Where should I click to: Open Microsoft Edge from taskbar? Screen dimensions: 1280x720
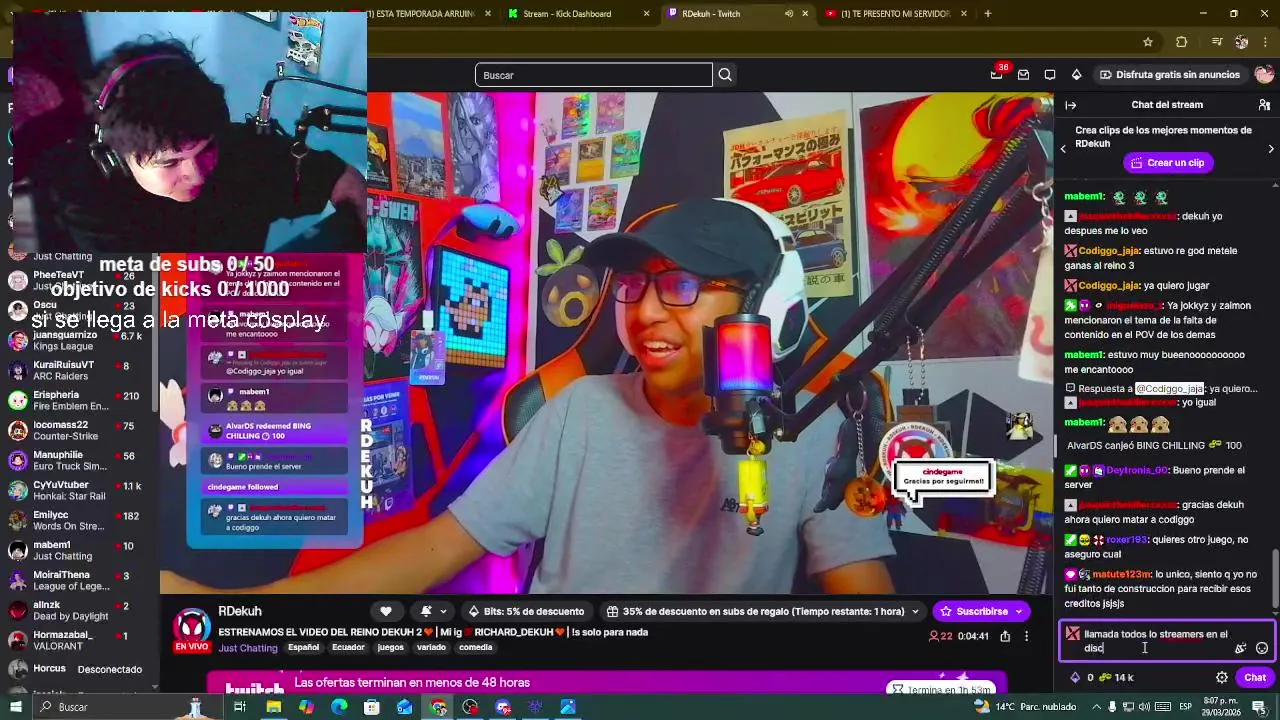click(x=339, y=707)
